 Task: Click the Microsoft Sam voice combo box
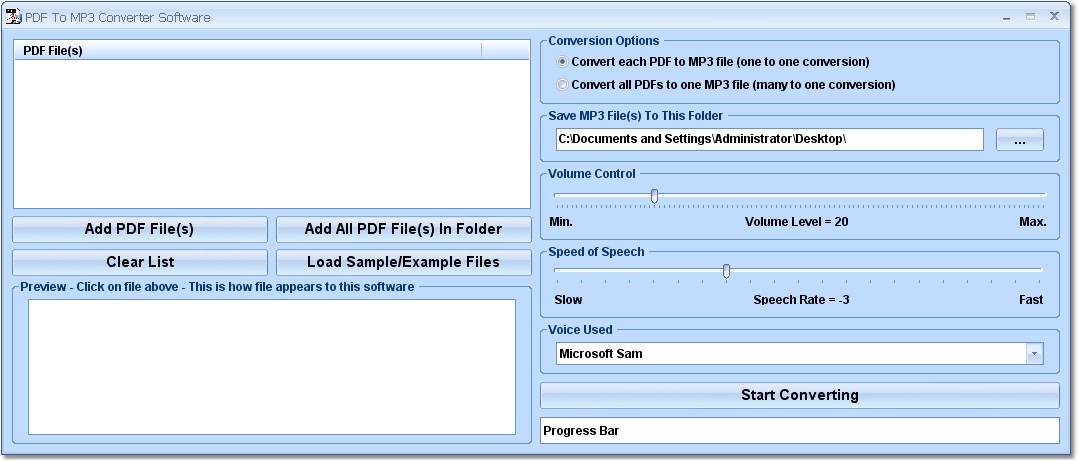(790, 354)
